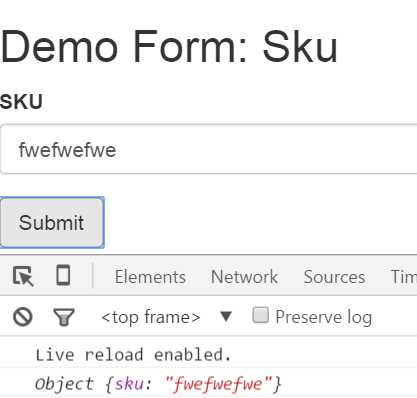Click the Demo Form: Sku heading
Viewport: 417px width, 398px height.
point(169,46)
